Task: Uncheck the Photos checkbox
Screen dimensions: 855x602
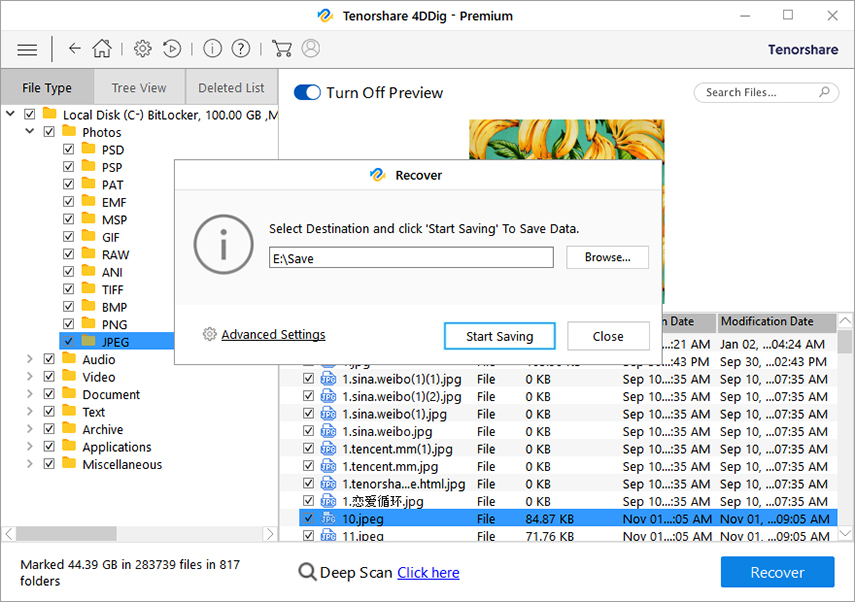Action: click(x=49, y=132)
